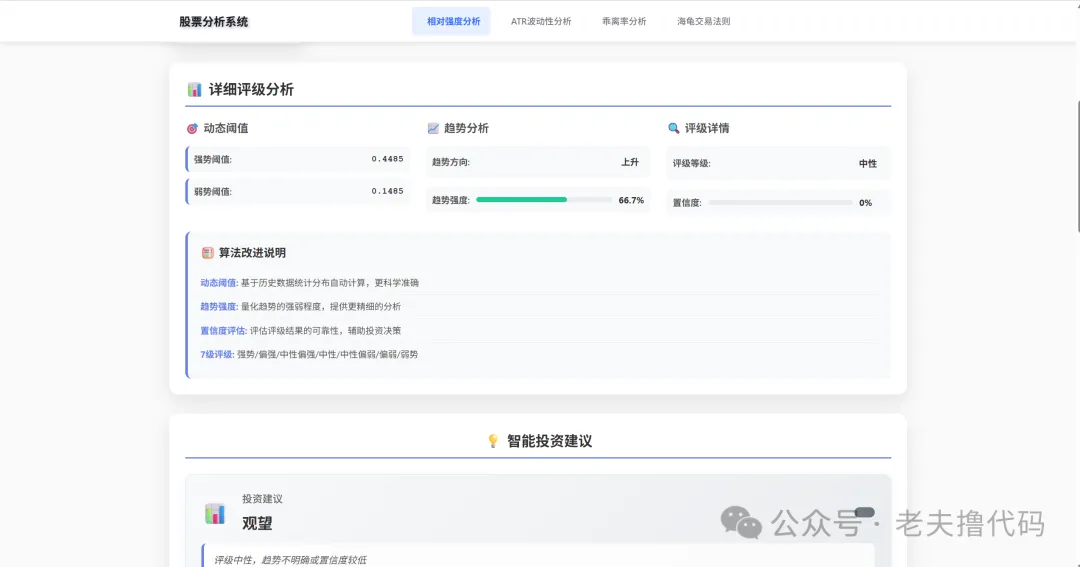Select the 弱势阈值 value 0.1485
This screenshot has width=1080, height=567.
[387, 192]
